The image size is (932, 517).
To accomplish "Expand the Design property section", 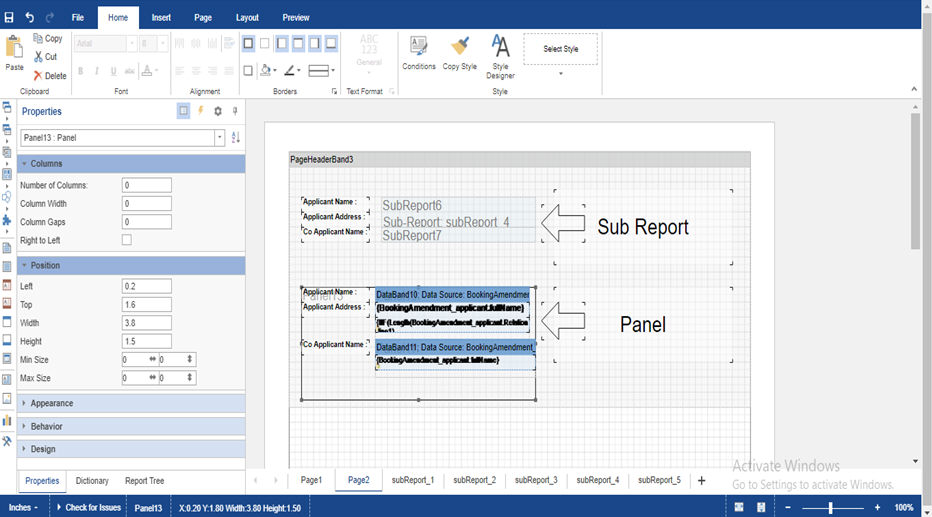I will [131, 449].
